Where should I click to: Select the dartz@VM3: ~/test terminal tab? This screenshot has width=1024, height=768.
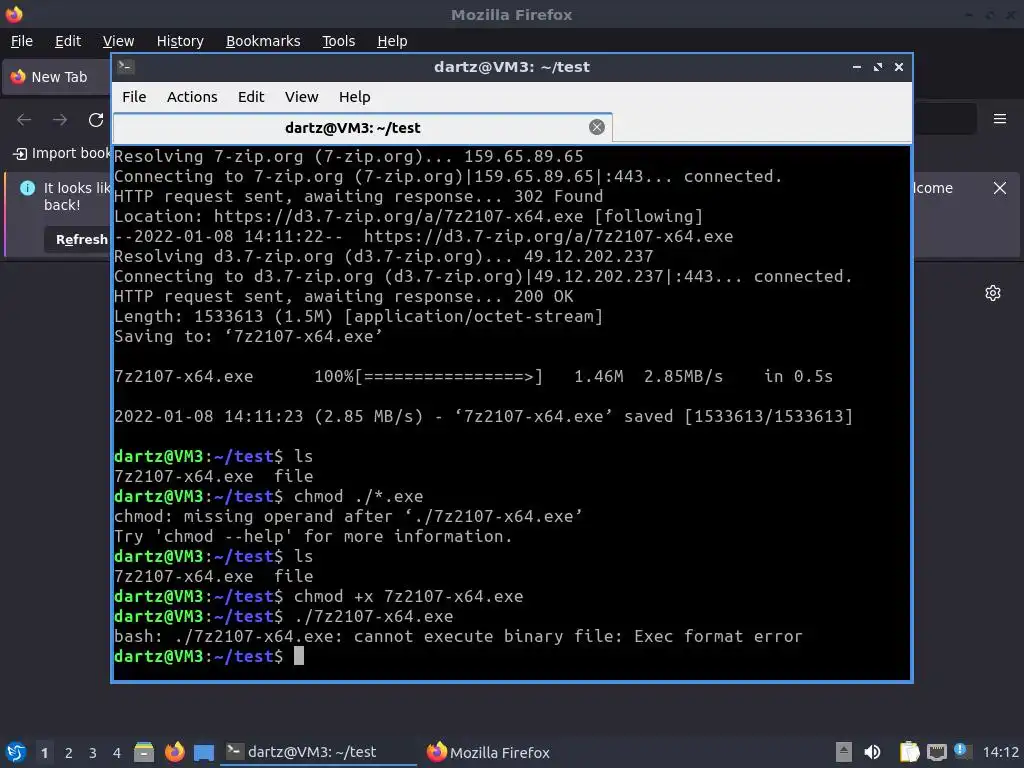pos(362,128)
